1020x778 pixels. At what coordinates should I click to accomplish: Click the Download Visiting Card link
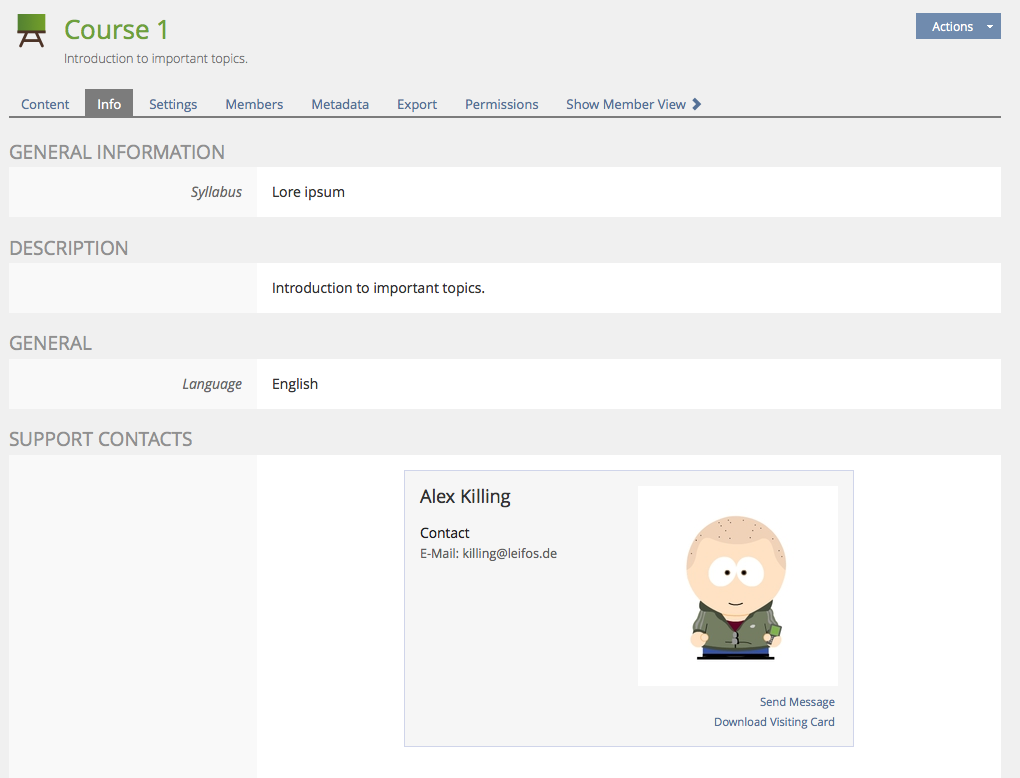[774, 722]
